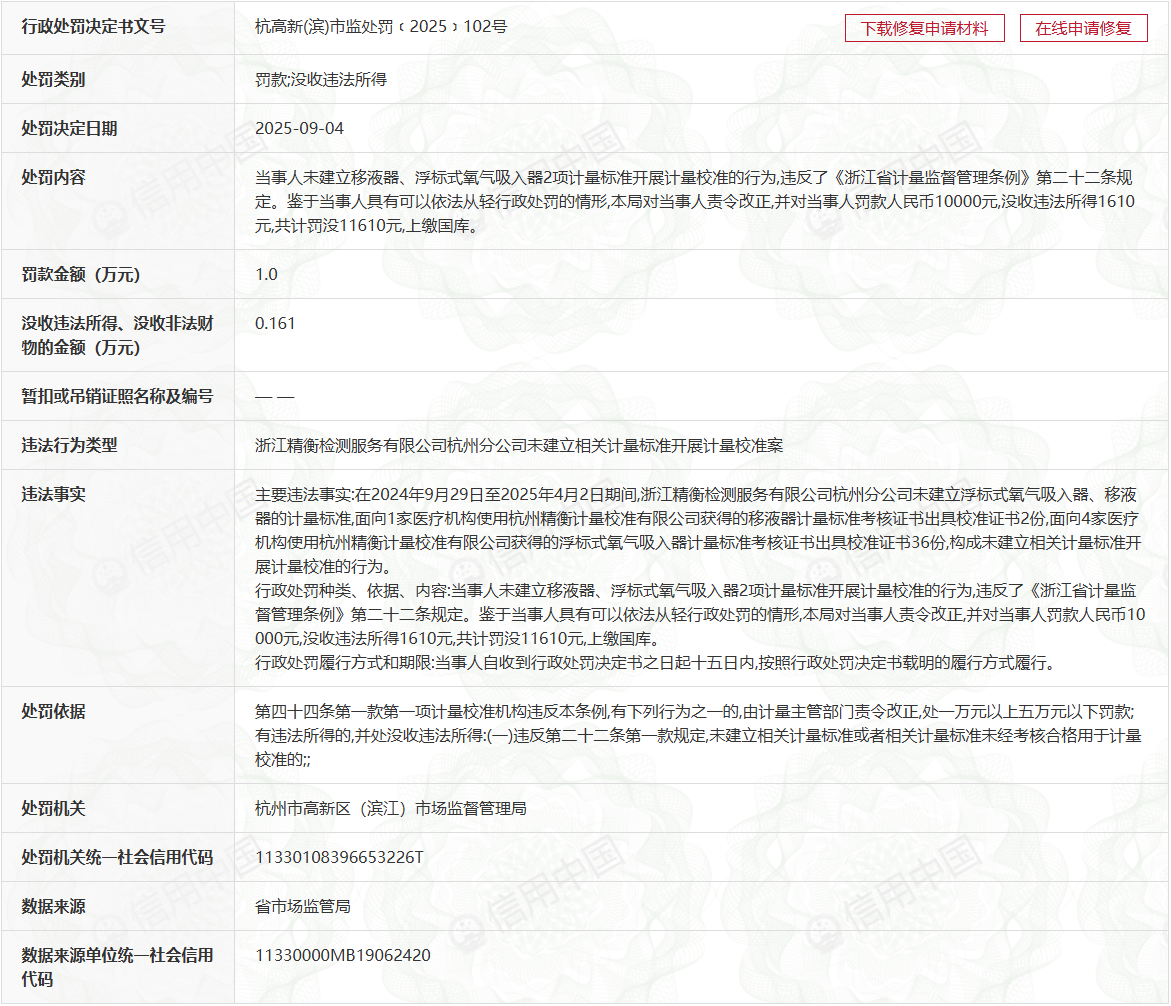Click the 违法事实 row label
The height and width of the screenshot is (1006, 1171).
pos(54,494)
